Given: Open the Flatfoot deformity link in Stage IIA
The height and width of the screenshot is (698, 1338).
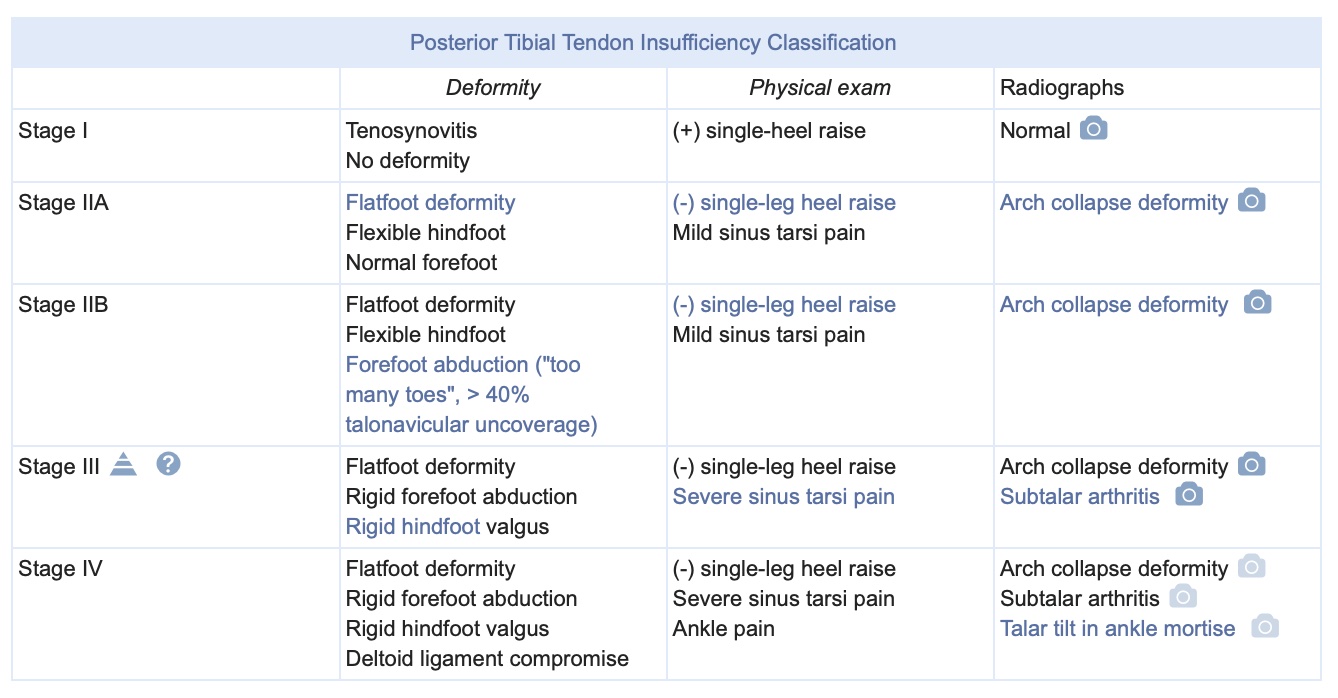Looking at the screenshot, I should click(430, 203).
